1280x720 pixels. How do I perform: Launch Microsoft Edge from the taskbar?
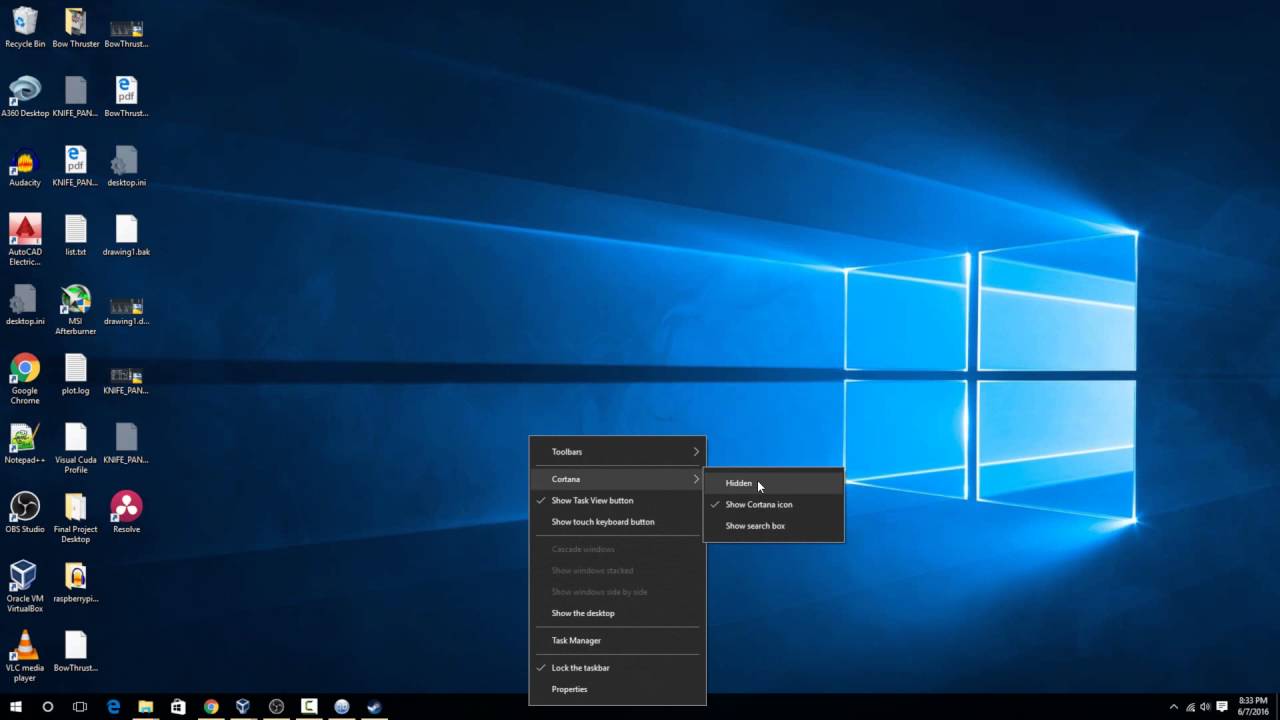click(x=113, y=705)
